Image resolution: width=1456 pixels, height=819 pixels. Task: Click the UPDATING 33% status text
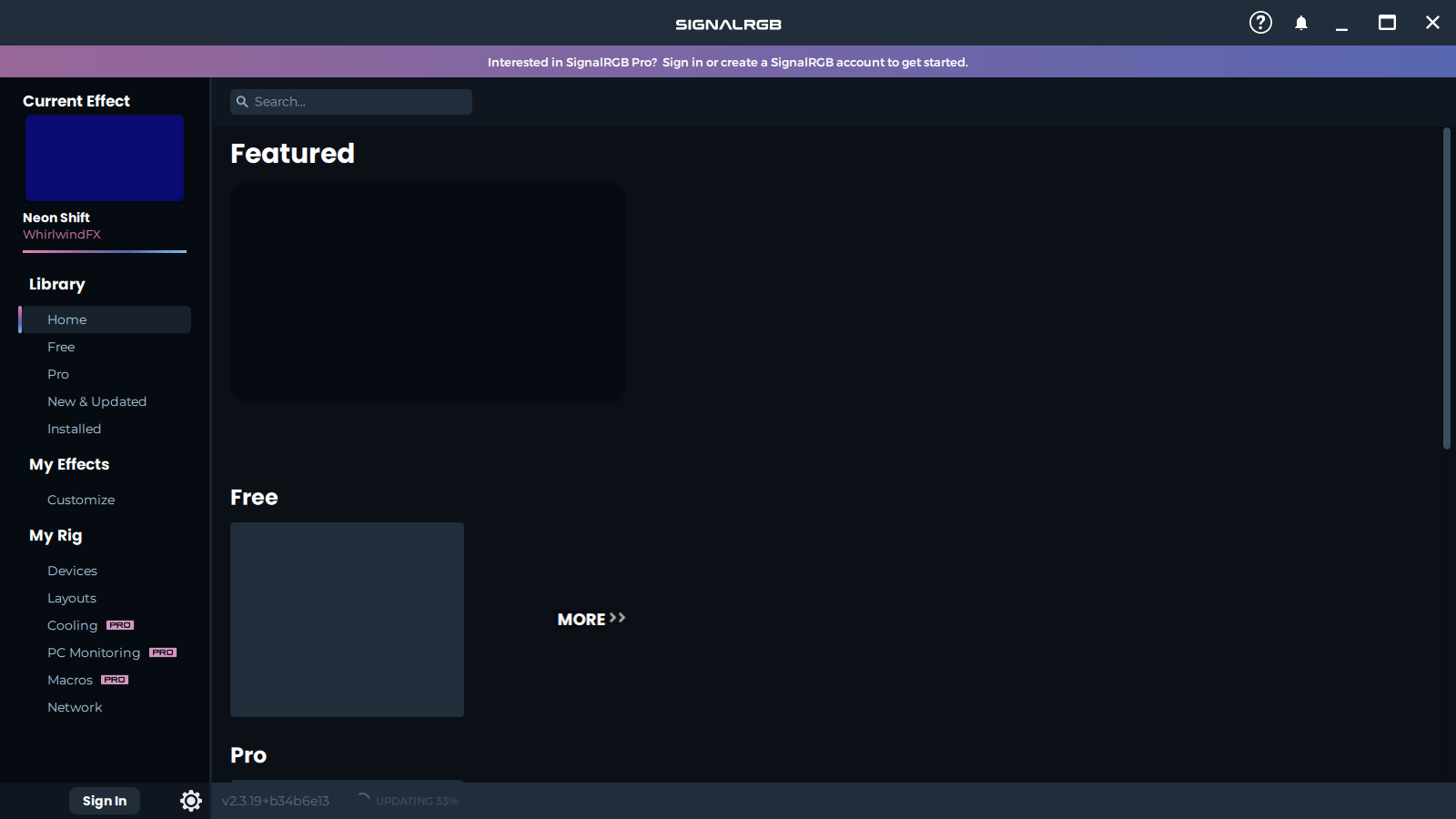point(417,801)
